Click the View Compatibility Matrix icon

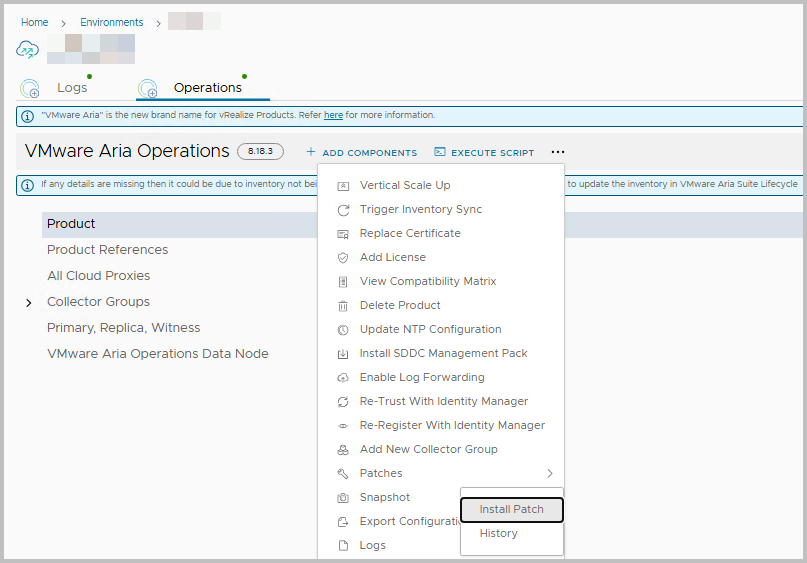343,282
